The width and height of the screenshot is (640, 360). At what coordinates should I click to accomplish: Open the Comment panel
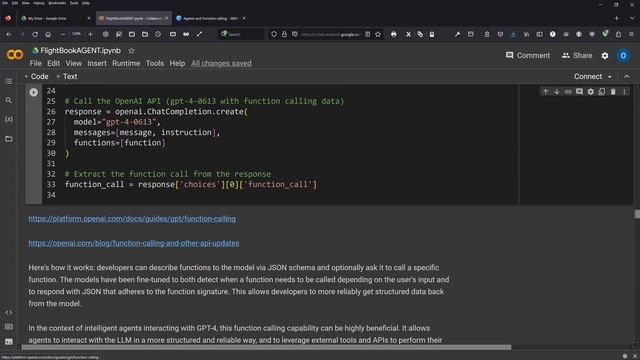click(x=528, y=56)
